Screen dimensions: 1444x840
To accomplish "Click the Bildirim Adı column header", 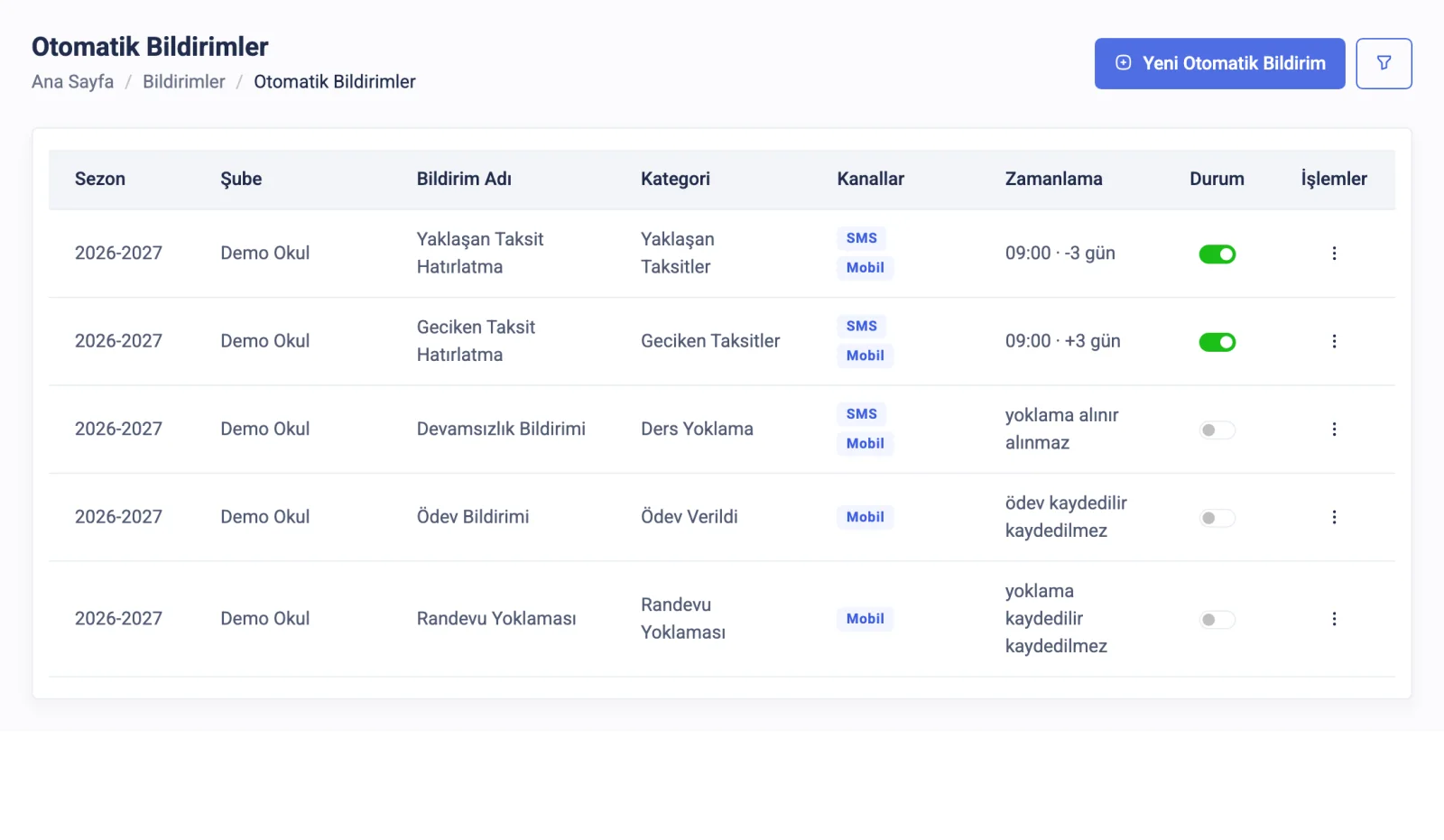I will pyautogui.click(x=464, y=179).
